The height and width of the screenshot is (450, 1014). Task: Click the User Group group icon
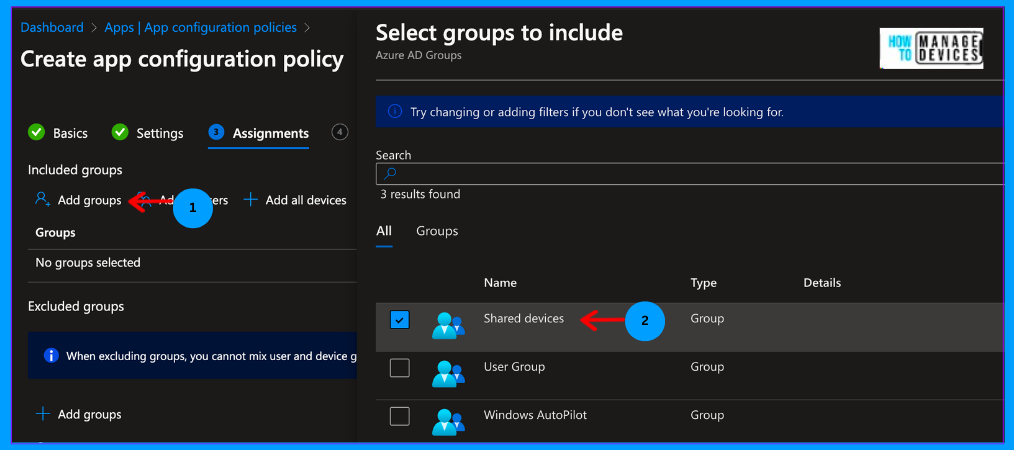[x=448, y=373]
